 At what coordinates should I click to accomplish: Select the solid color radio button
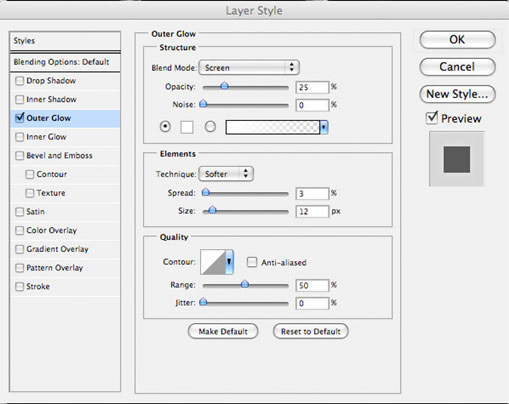tap(165, 127)
